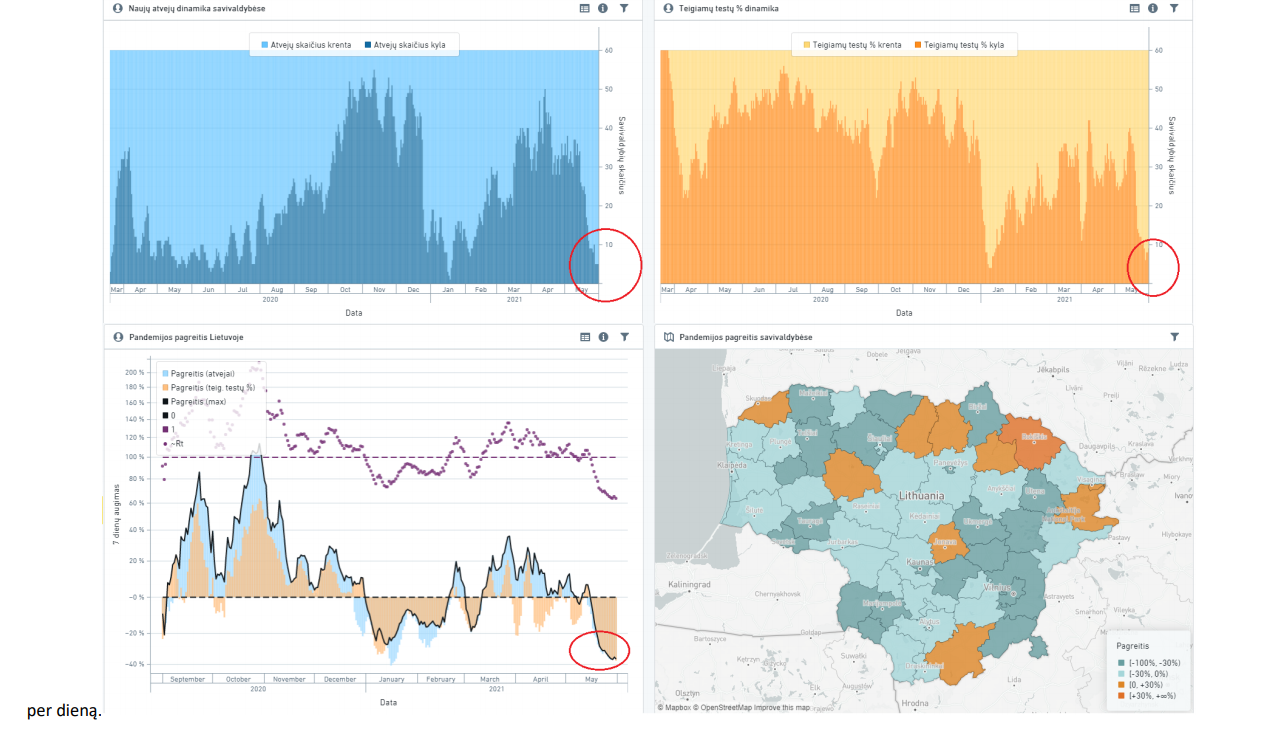Select '[-30%, 0%)' map legend swatch
The image size is (1277, 743).
[x=1121, y=673]
